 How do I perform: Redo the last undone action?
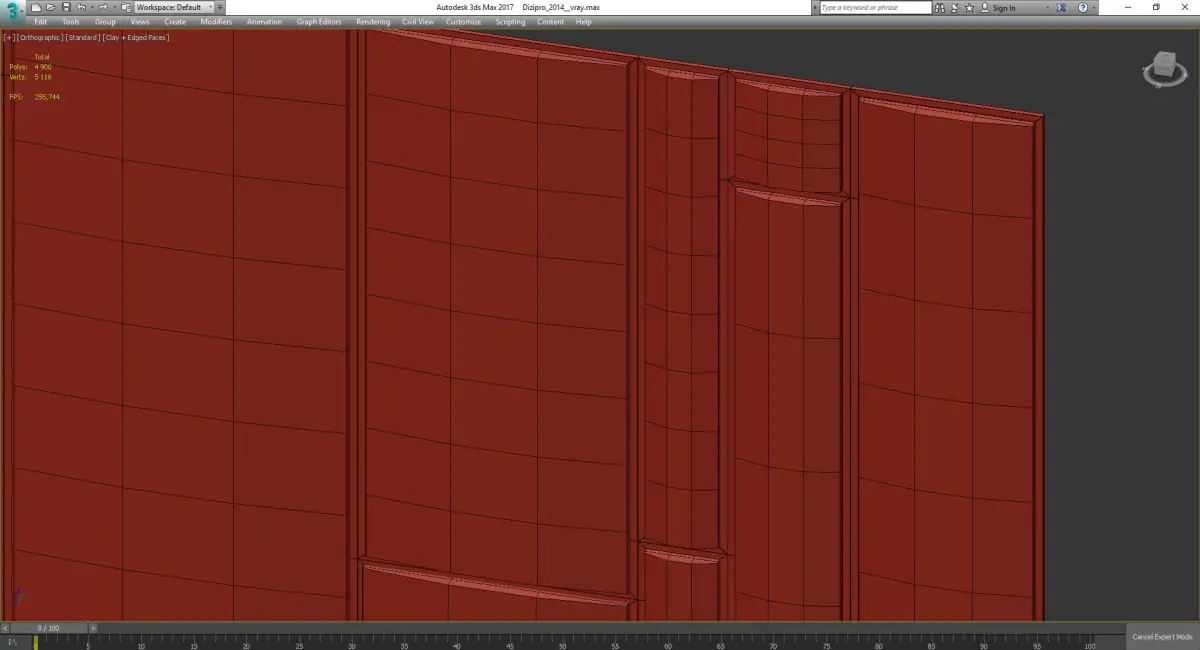[102, 7]
